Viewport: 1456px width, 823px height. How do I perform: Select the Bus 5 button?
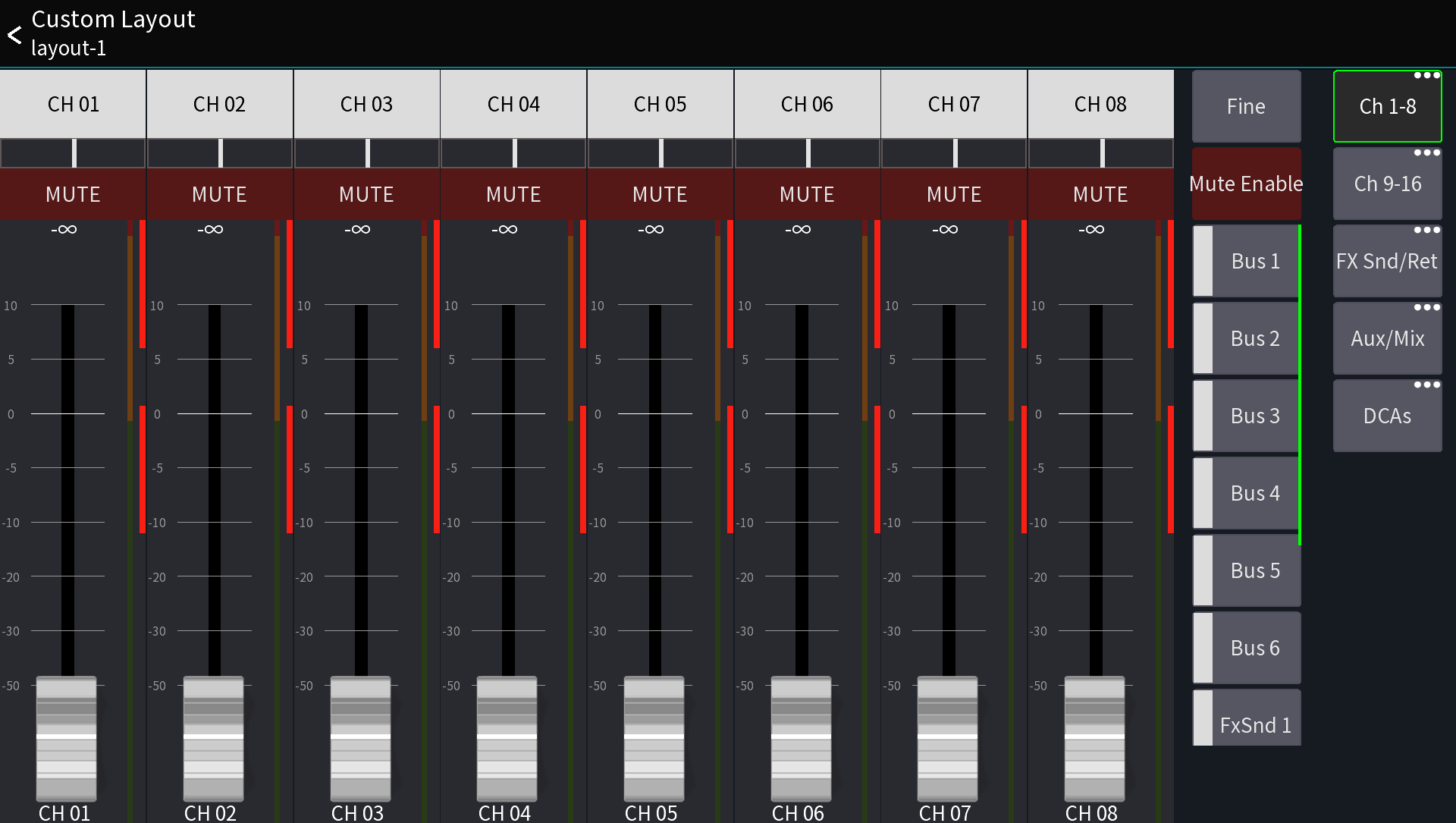click(x=1255, y=570)
